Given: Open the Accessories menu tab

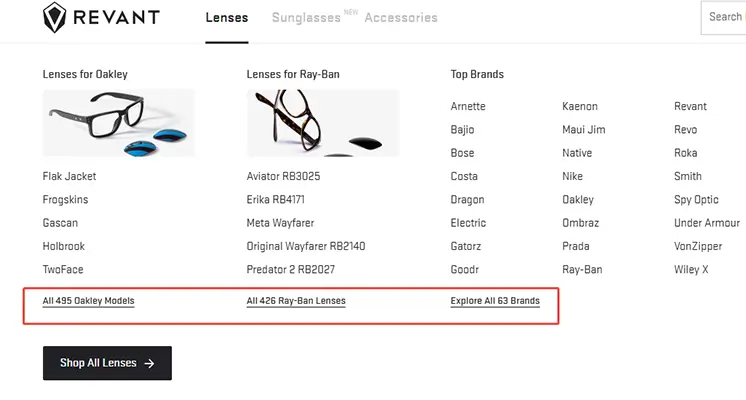Looking at the screenshot, I should 401,18.
